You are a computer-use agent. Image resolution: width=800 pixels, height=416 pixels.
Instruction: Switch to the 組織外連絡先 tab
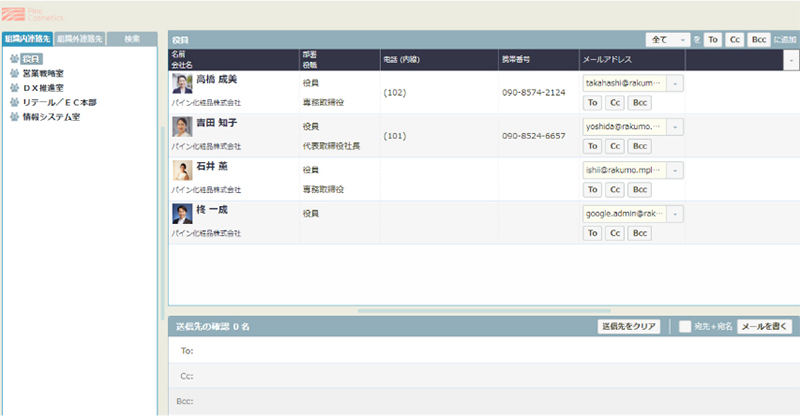80,39
